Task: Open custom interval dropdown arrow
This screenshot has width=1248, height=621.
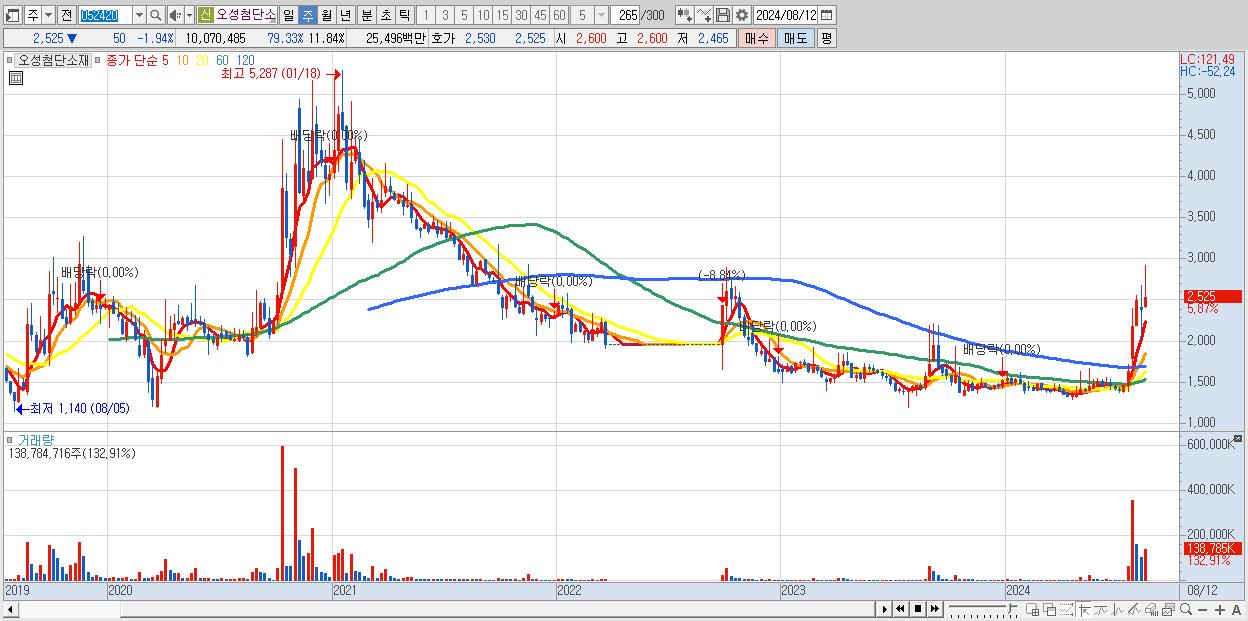Action: click(x=601, y=15)
